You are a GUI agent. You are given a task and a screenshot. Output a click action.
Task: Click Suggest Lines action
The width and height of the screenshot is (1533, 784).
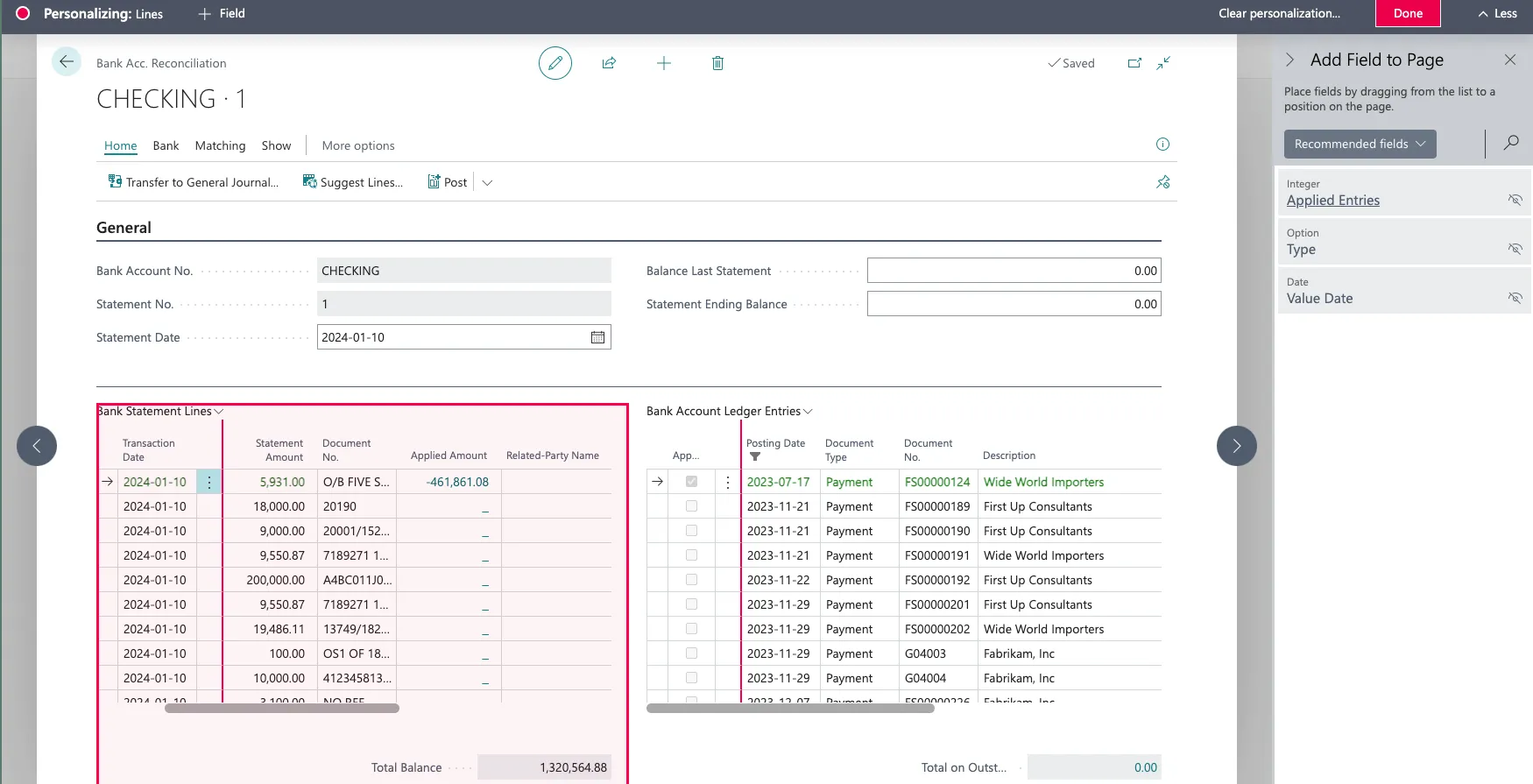pyautogui.click(x=353, y=182)
